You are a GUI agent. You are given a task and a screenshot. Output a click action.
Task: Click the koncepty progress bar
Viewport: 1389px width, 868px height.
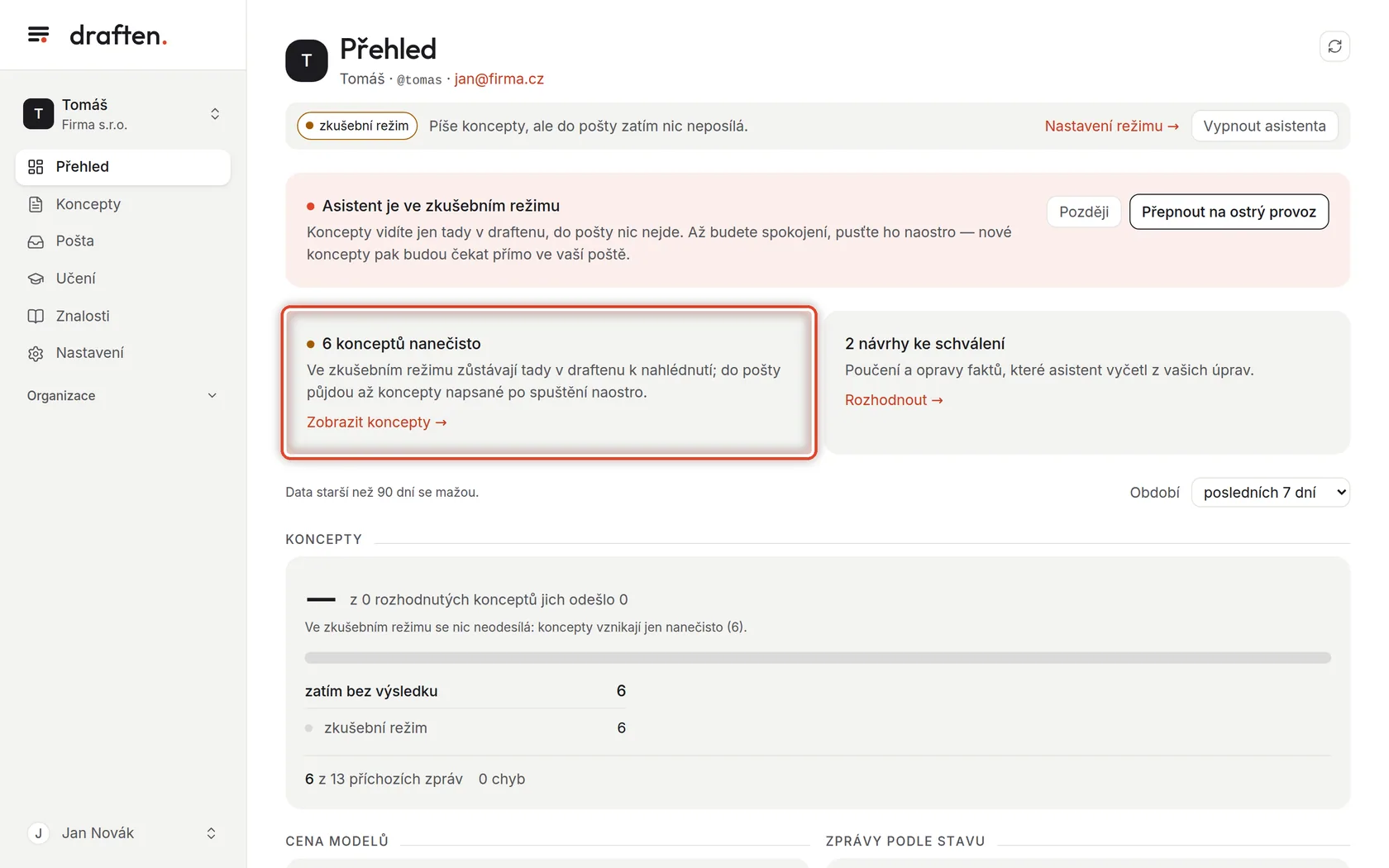pos(818,658)
